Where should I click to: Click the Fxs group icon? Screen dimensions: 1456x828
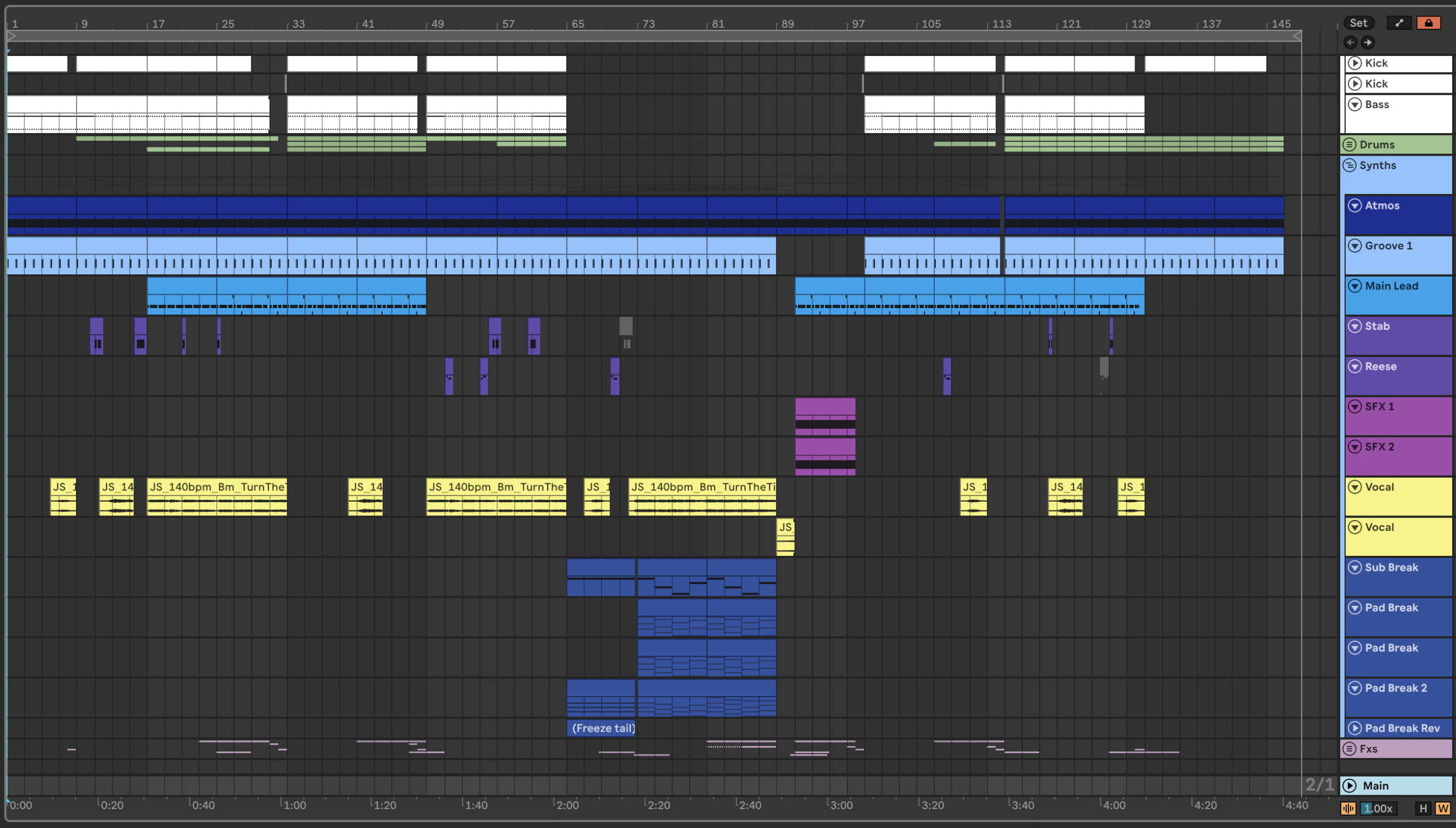1350,748
